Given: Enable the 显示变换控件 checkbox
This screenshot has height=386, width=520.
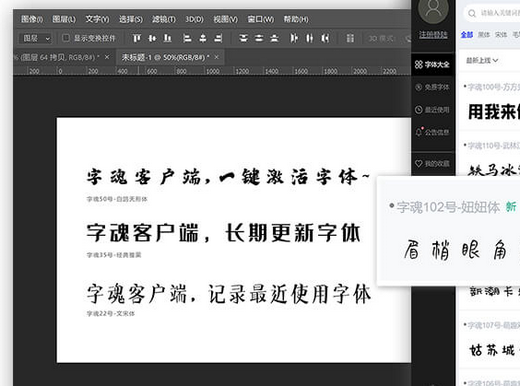Looking at the screenshot, I should [66, 38].
